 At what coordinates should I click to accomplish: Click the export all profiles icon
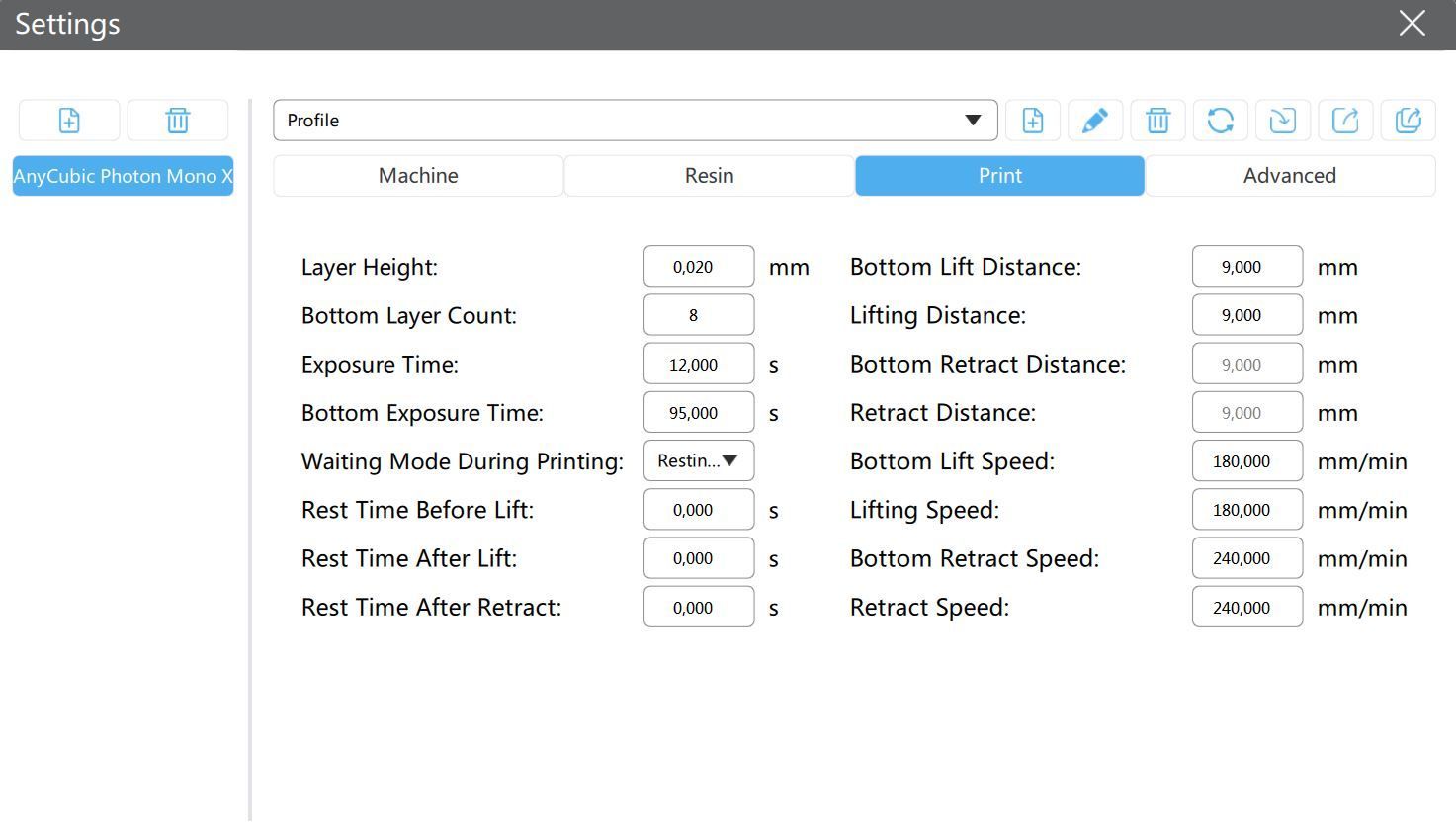(1408, 121)
